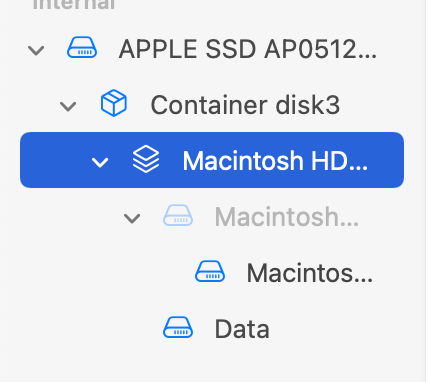Click the Container disk3 cube icon
The height and width of the screenshot is (382, 428).
(x=114, y=103)
